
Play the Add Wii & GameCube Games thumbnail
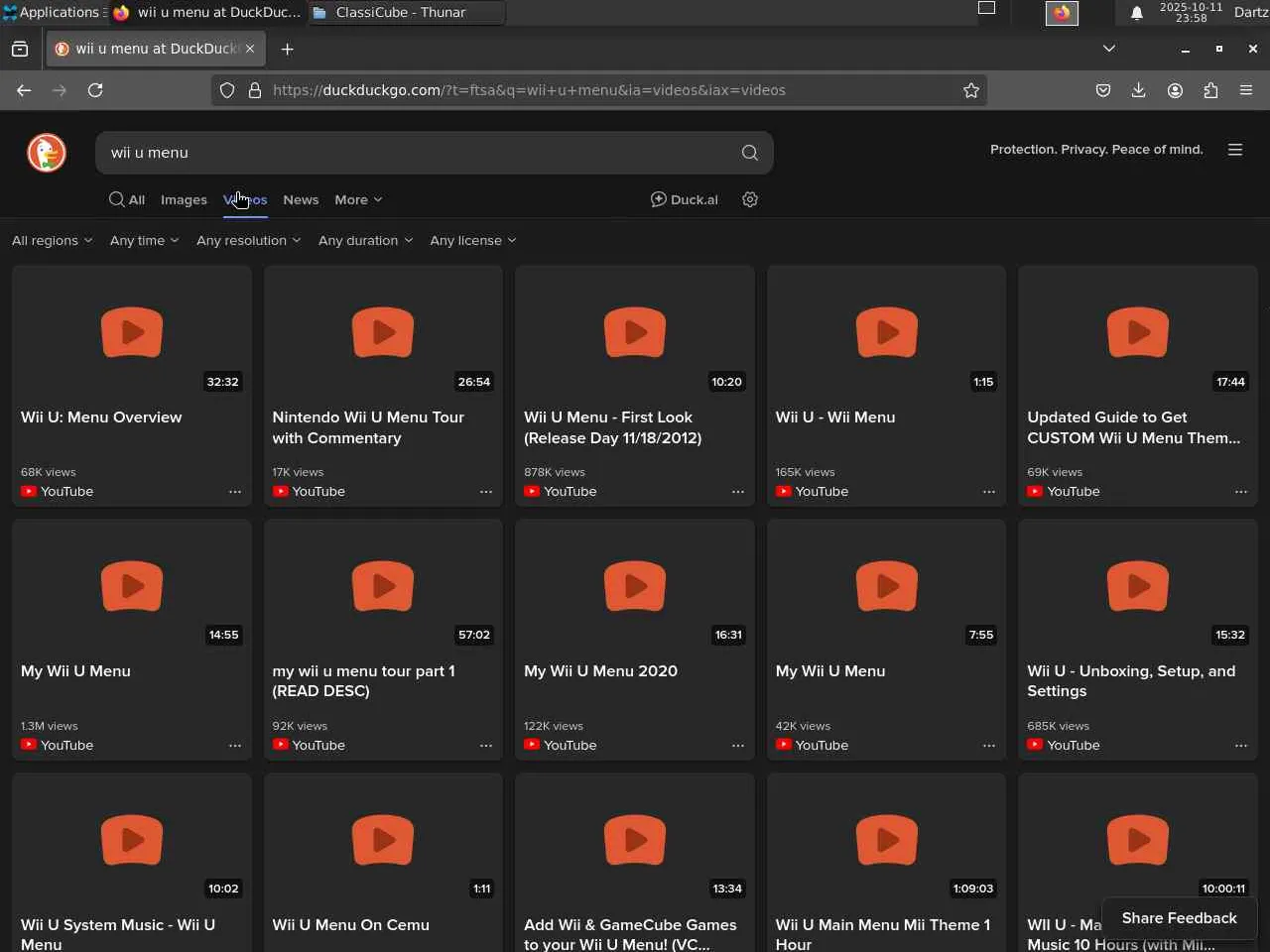(x=635, y=840)
